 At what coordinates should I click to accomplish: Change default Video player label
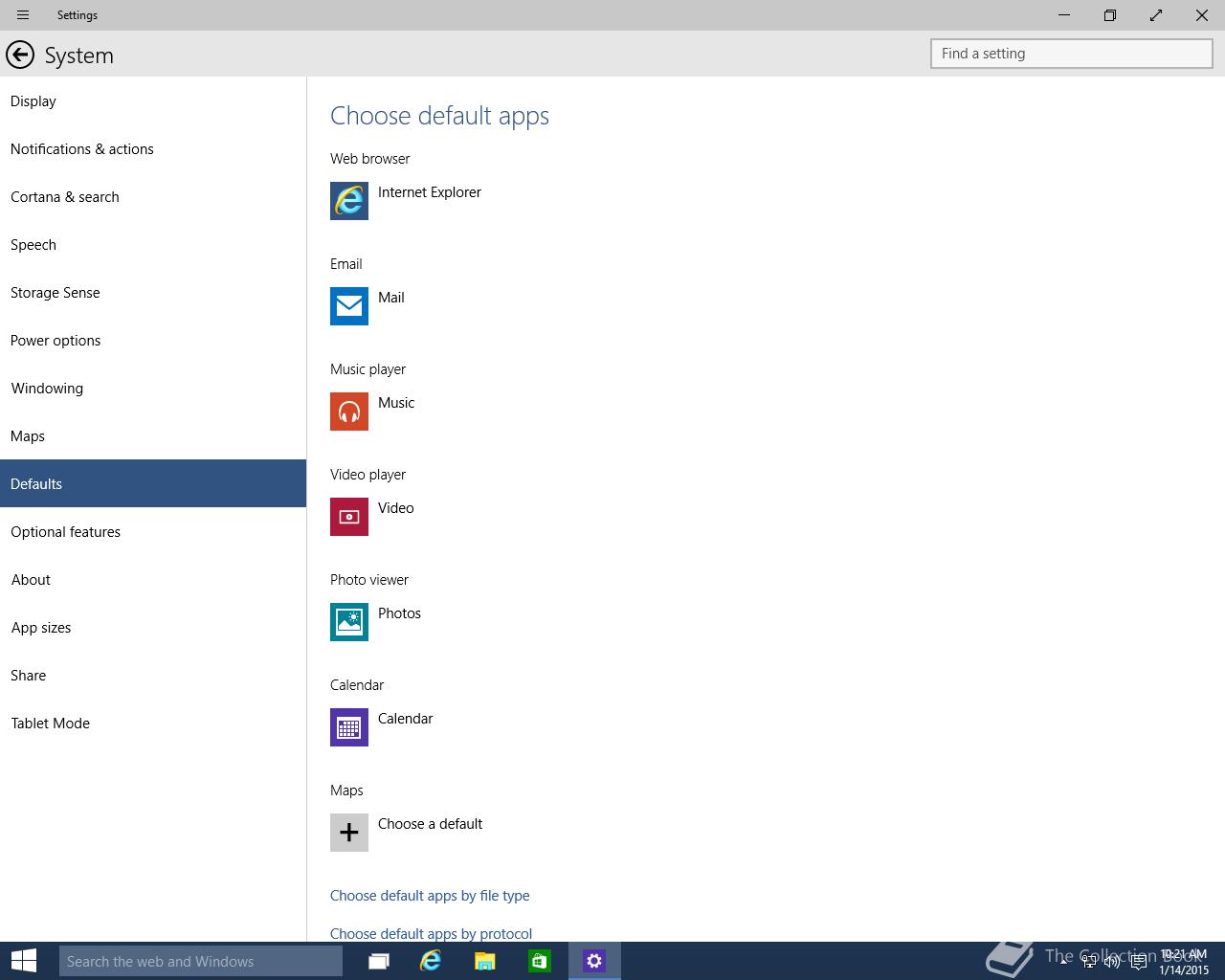(x=396, y=508)
